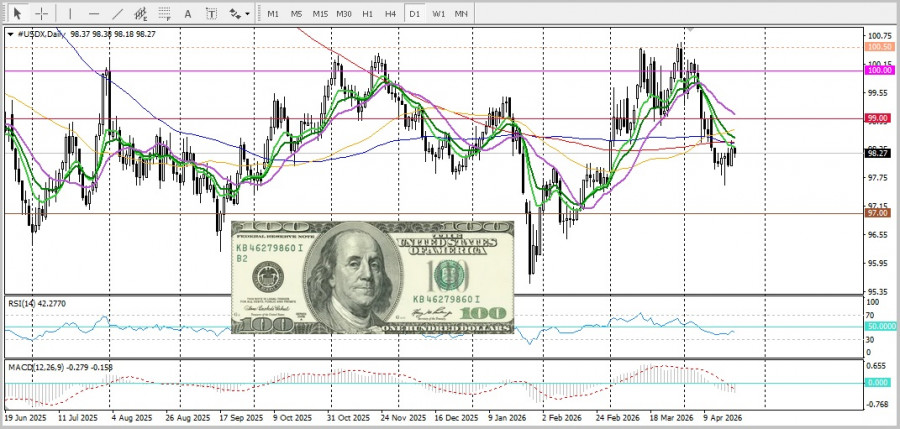Click the 100 dollar bill image

tap(373, 277)
